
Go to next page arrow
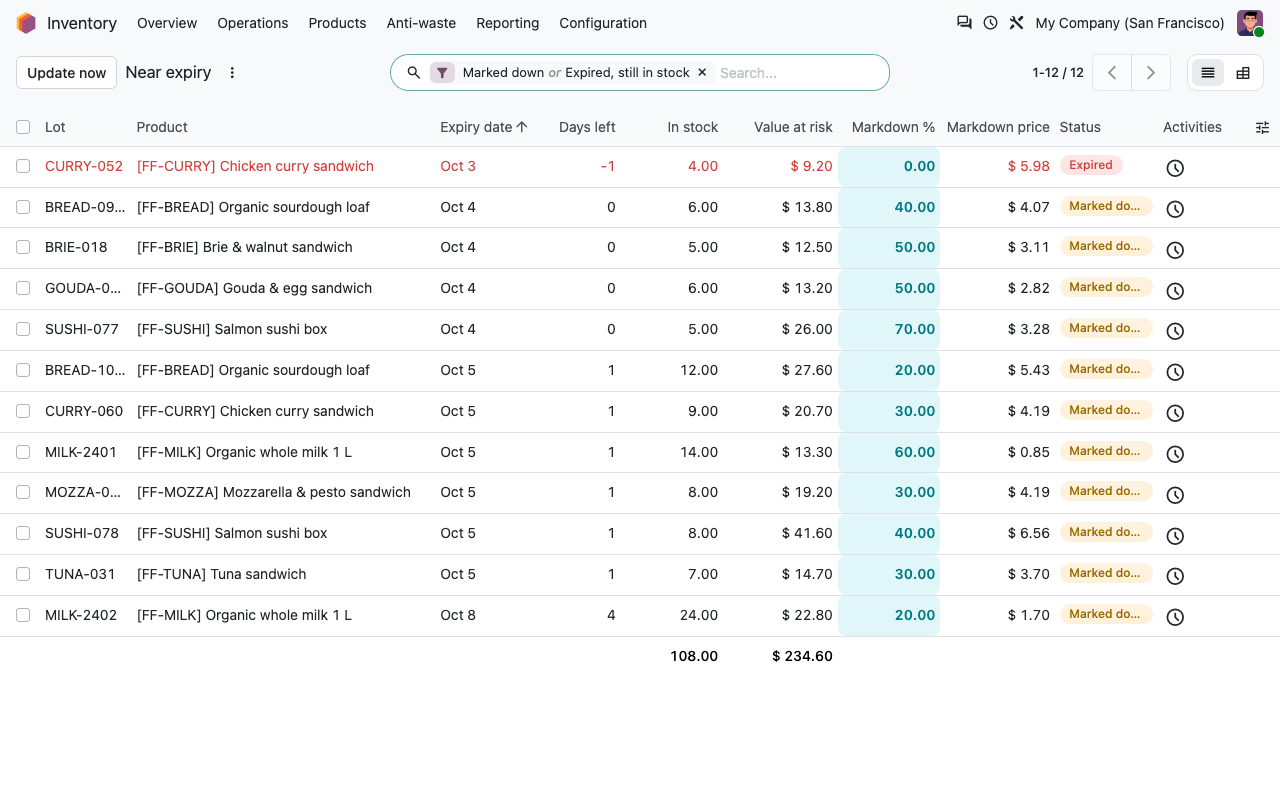tap(1151, 73)
